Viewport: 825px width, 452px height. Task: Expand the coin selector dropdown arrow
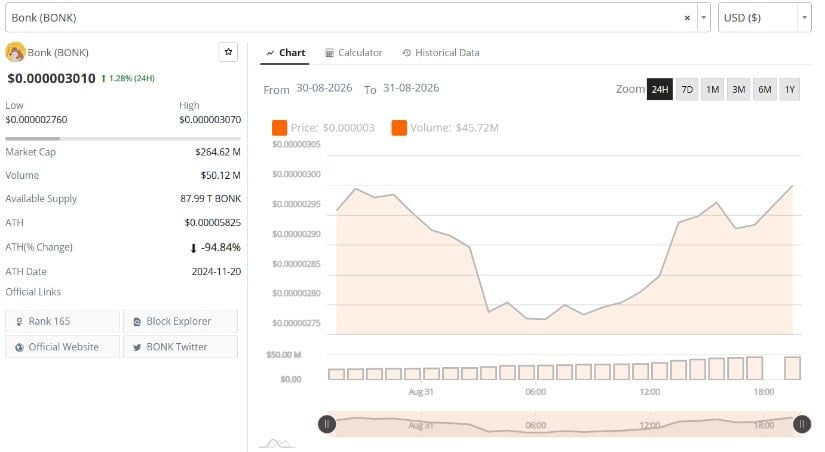pyautogui.click(x=703, y=18)
